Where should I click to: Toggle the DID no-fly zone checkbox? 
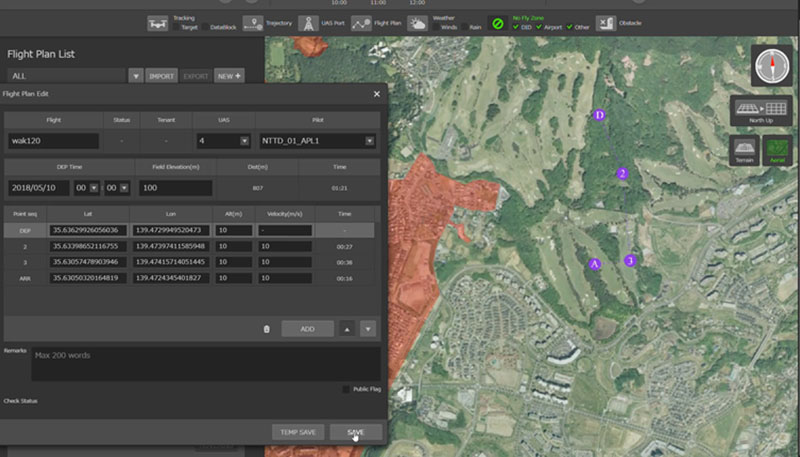pos(514,28)
